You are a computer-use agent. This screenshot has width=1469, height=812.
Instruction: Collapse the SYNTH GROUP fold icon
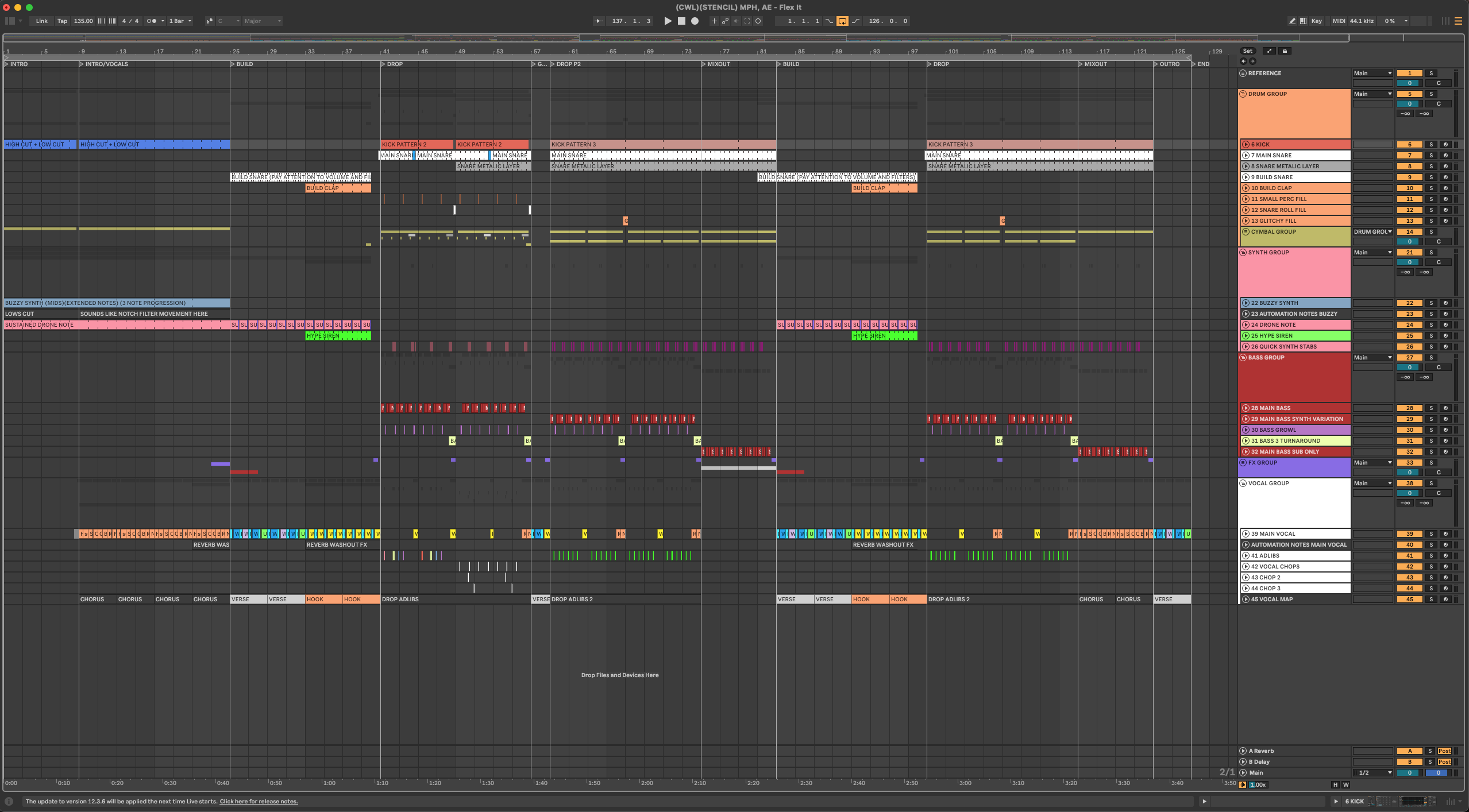tap(1243, 253)
